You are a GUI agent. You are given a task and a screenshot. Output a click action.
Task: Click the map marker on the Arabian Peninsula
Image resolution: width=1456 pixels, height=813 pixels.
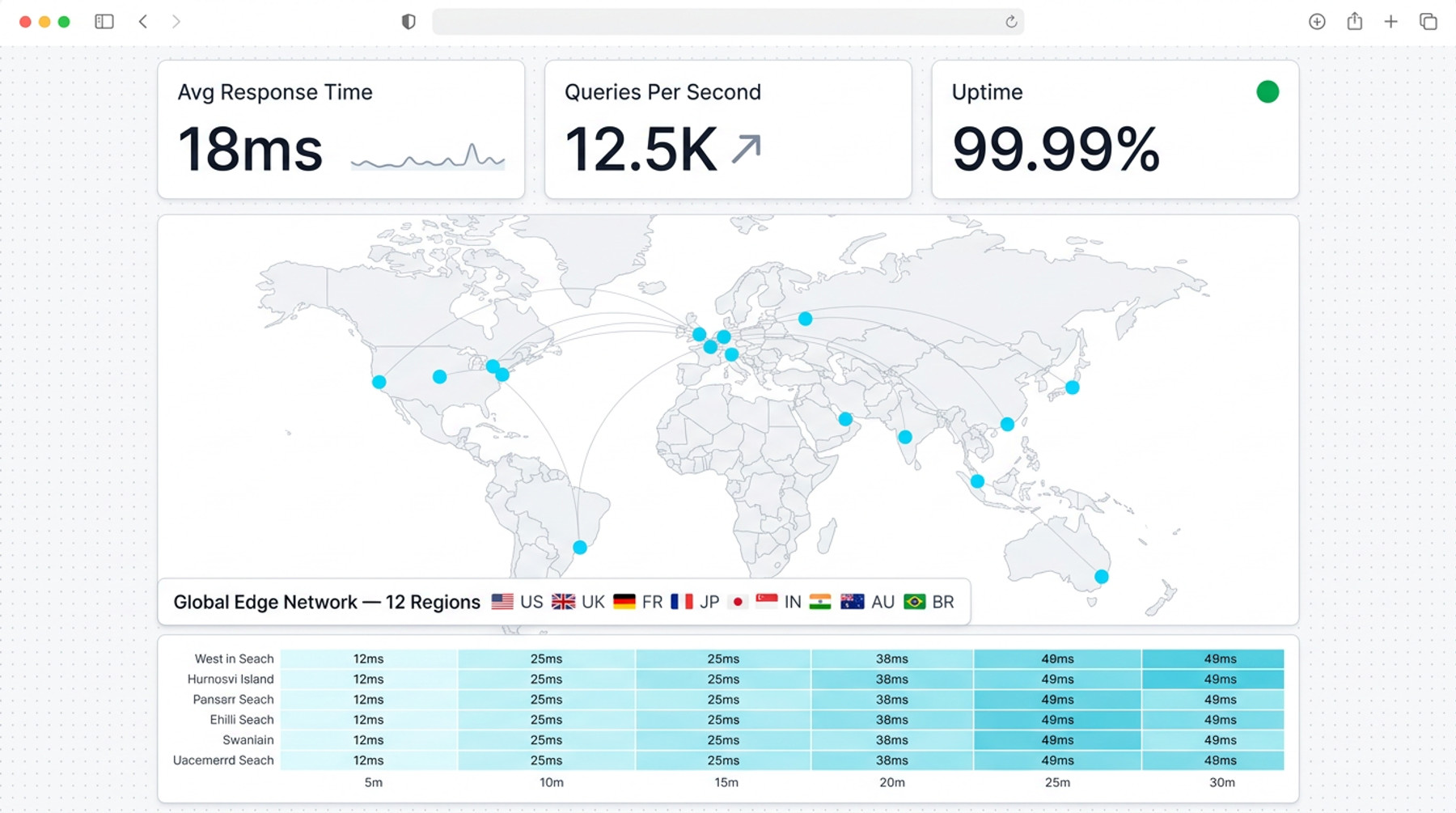[845, 419]
